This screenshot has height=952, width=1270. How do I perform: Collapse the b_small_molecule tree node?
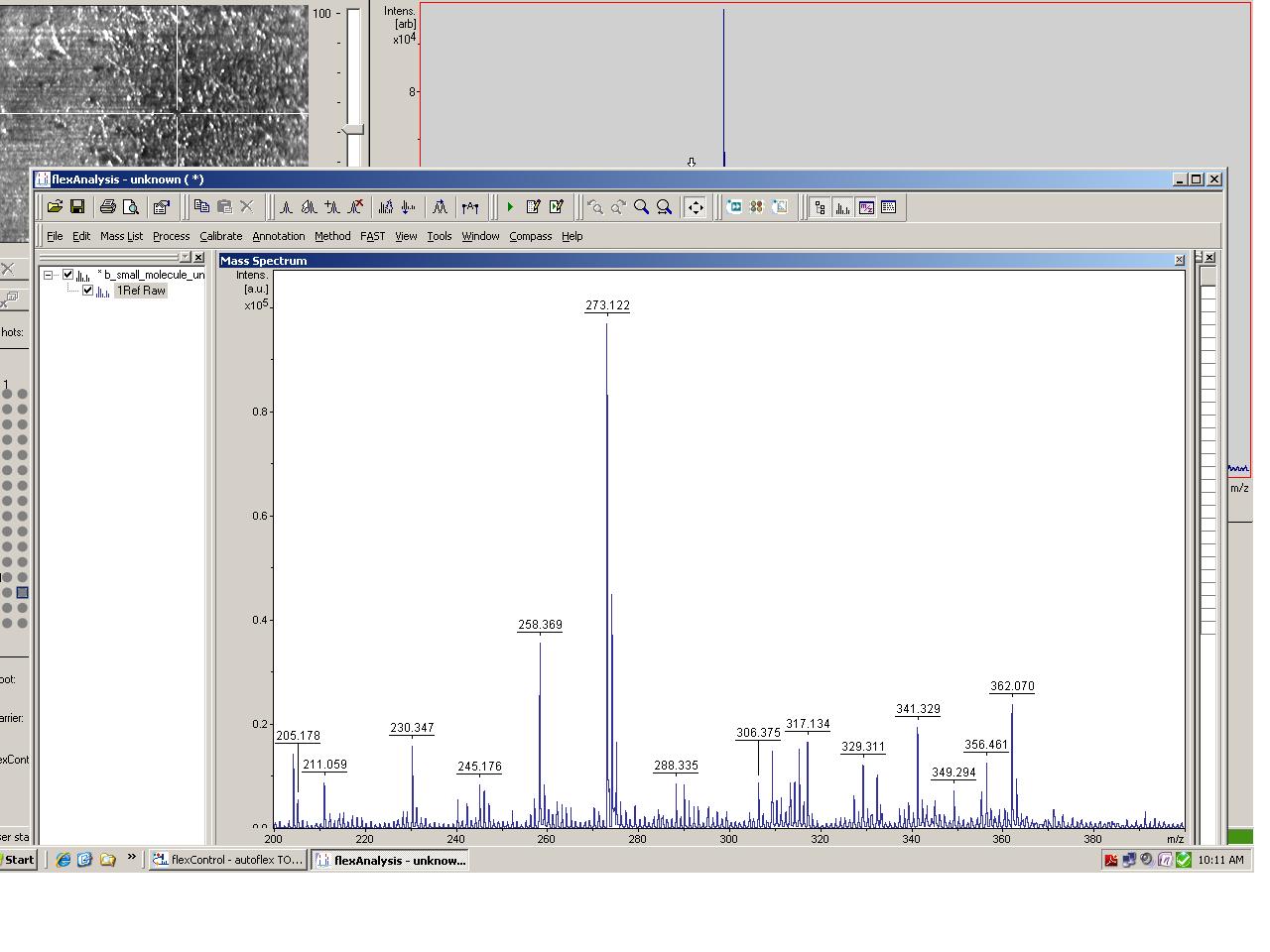point(48,275)
